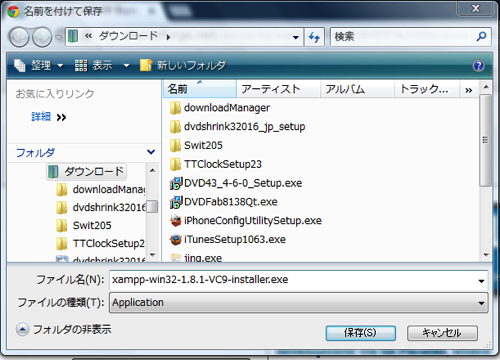Click the refresh button beside address bar
The image size is (500, 360).
click(314, 37)
